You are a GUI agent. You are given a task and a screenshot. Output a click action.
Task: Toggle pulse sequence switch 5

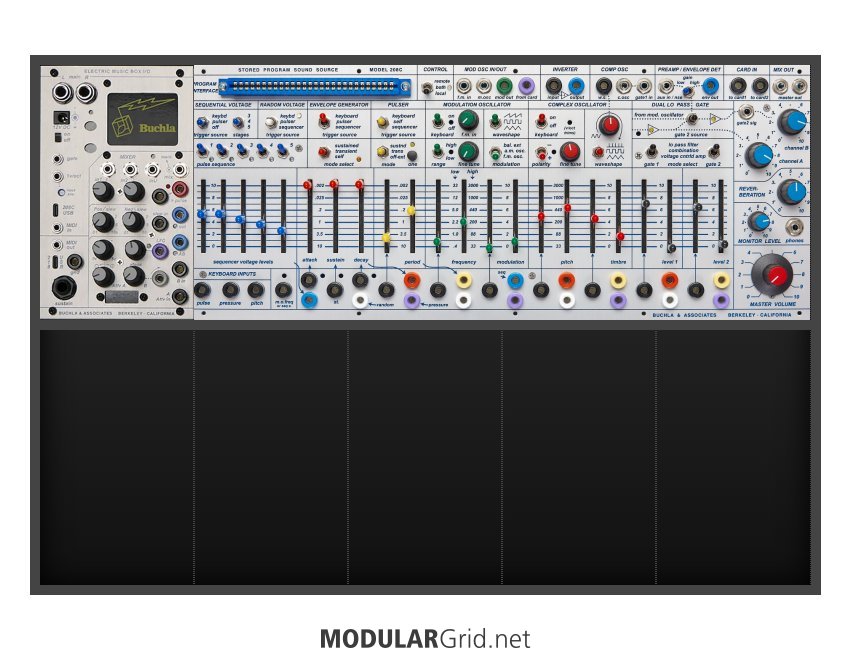[282, 149]
